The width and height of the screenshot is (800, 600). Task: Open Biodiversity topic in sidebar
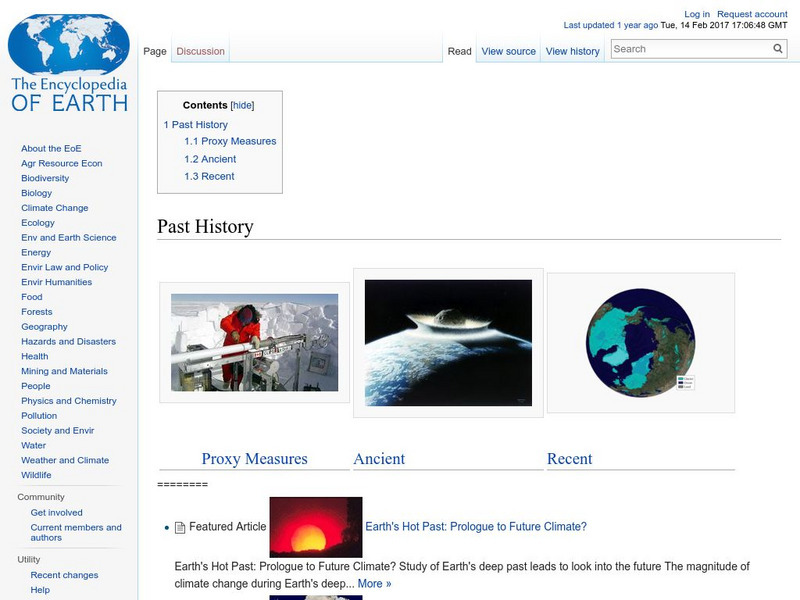coord(45,178)
